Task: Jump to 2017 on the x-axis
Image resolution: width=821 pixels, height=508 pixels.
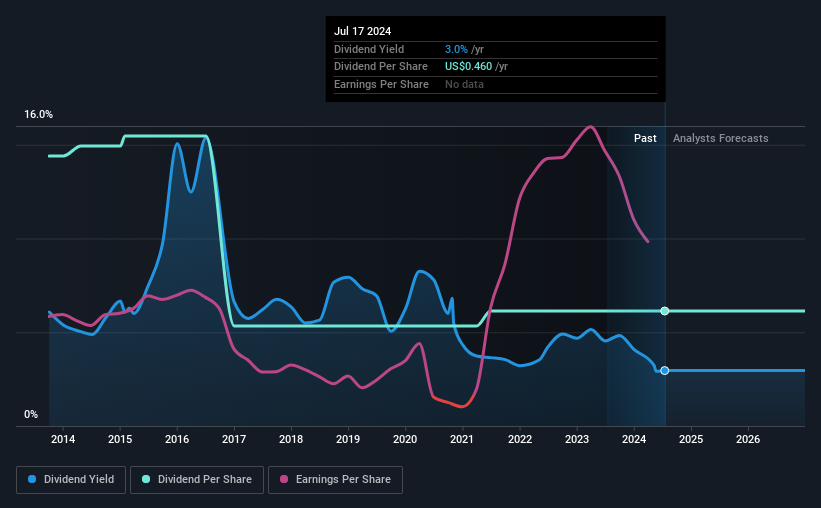Action: point(234,439)
